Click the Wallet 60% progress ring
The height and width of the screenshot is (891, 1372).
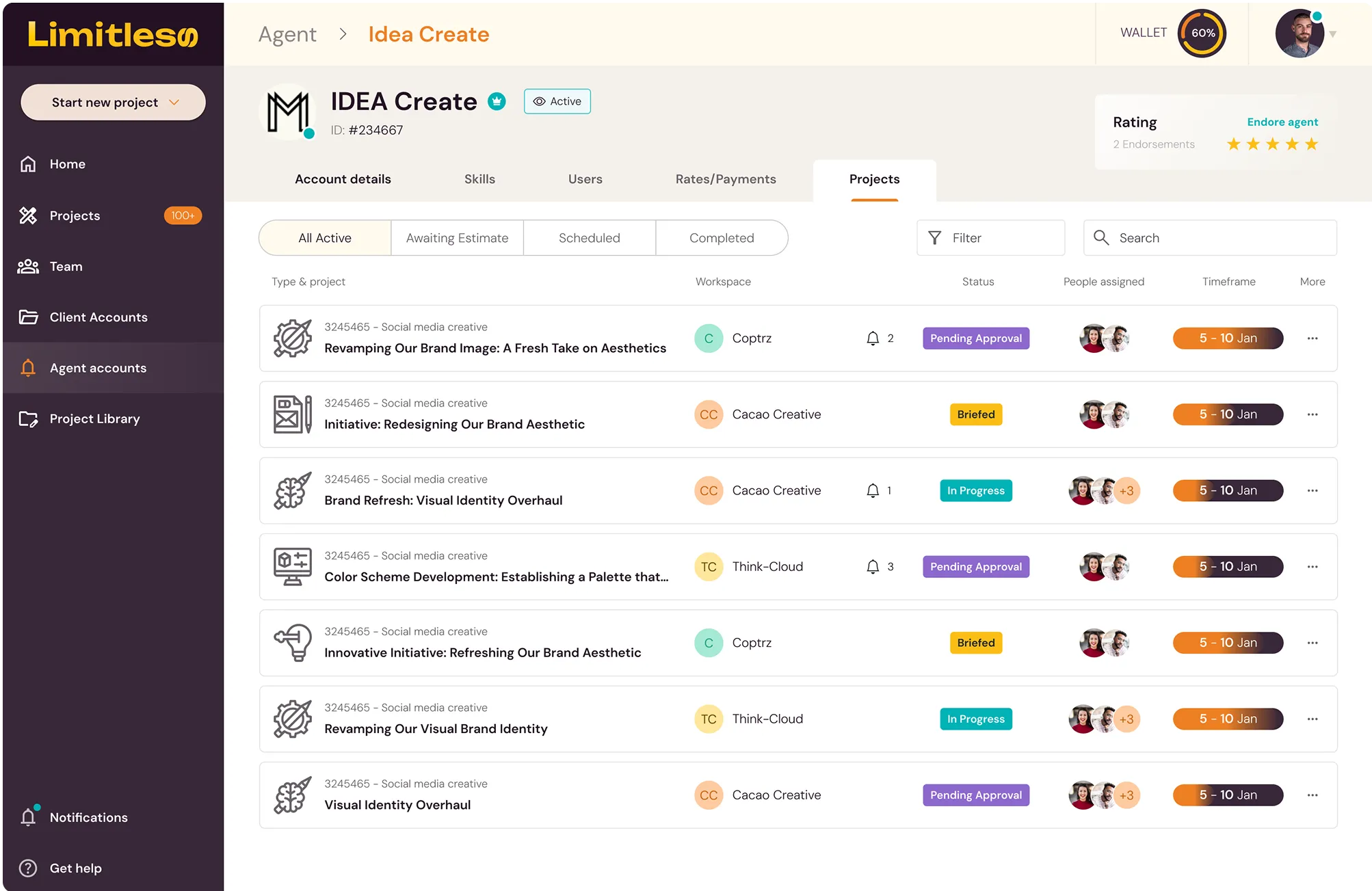pos(1202,34)
